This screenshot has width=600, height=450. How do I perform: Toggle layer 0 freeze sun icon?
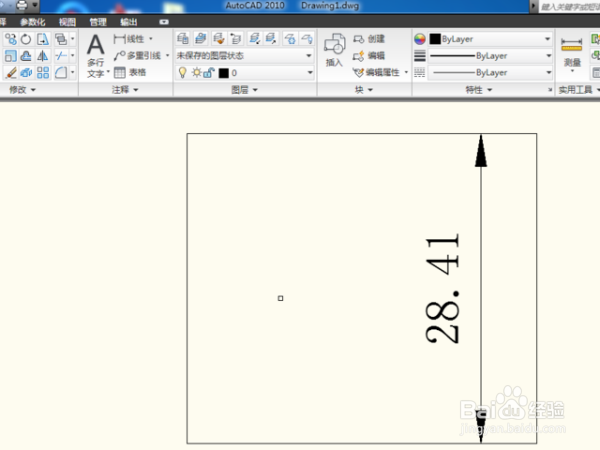pos(196,72)
